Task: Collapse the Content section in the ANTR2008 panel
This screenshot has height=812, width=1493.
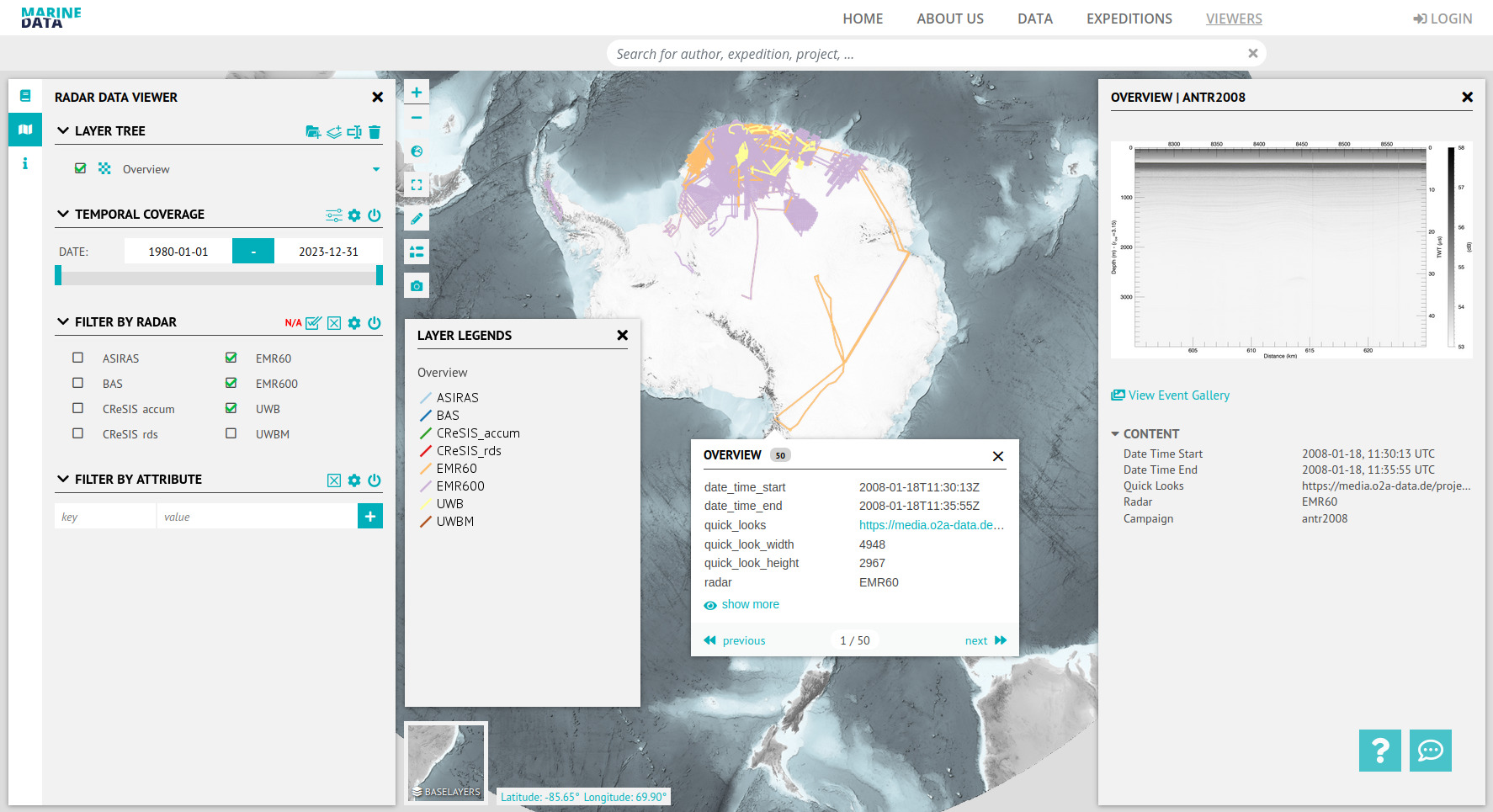Action: pos(1114,433)
